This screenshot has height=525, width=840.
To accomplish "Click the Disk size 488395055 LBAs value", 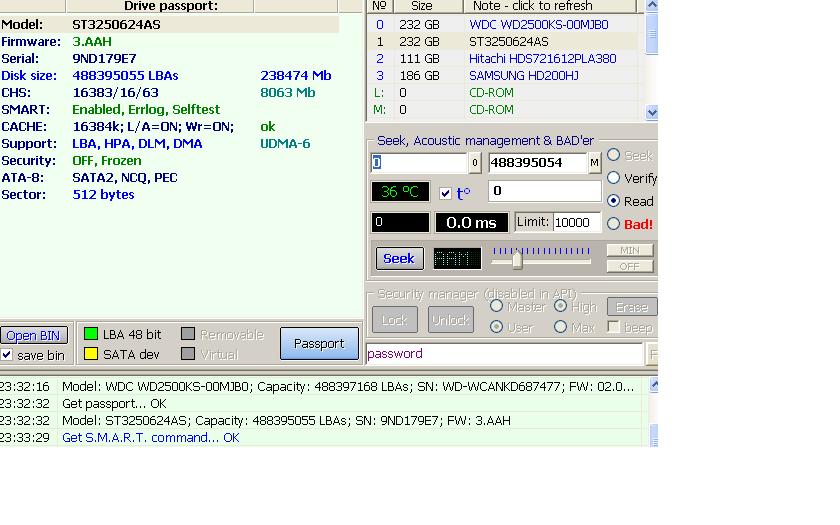I will [x=125, y=76].
